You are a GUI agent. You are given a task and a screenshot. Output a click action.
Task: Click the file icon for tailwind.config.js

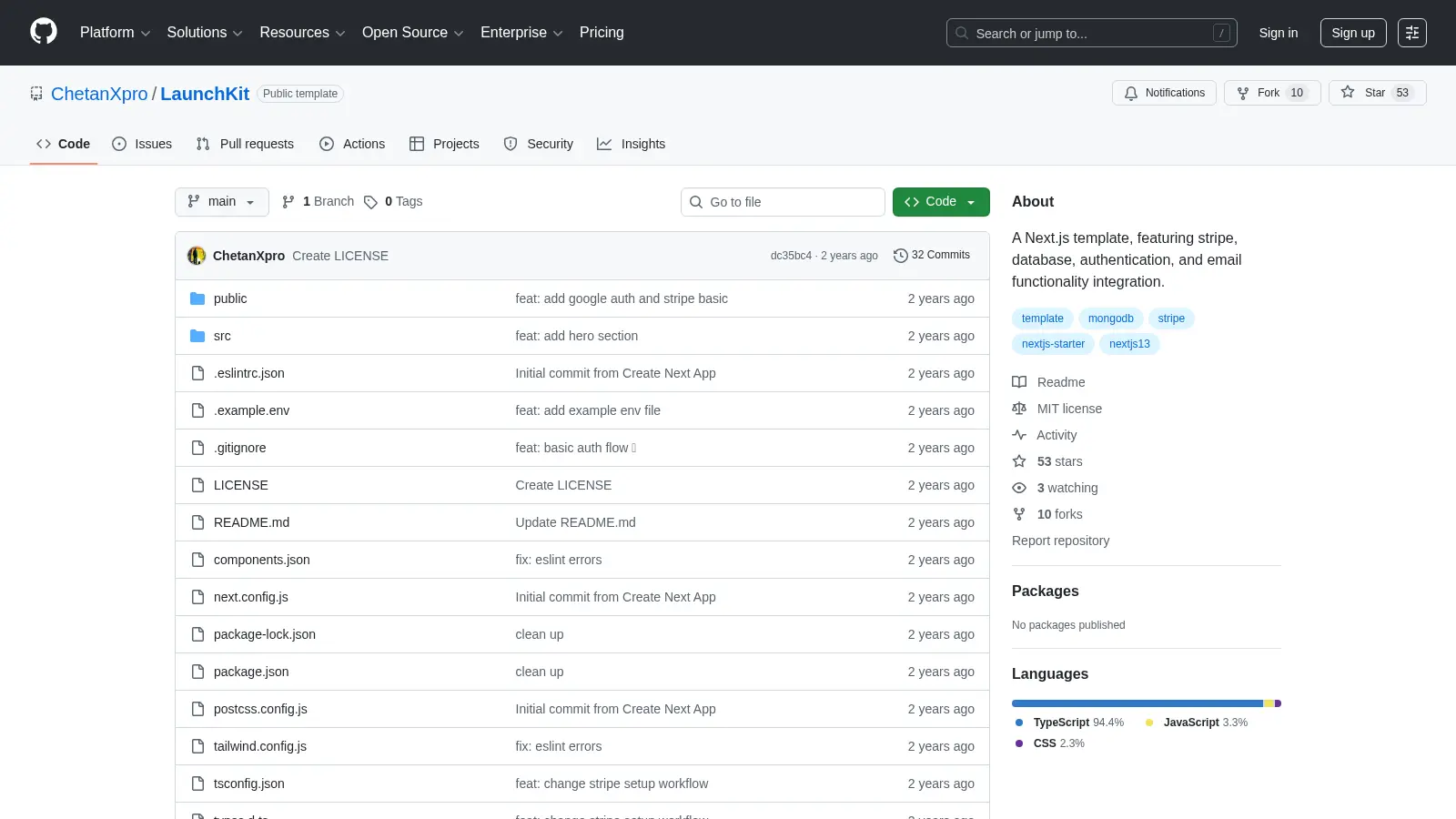[197, 746]
